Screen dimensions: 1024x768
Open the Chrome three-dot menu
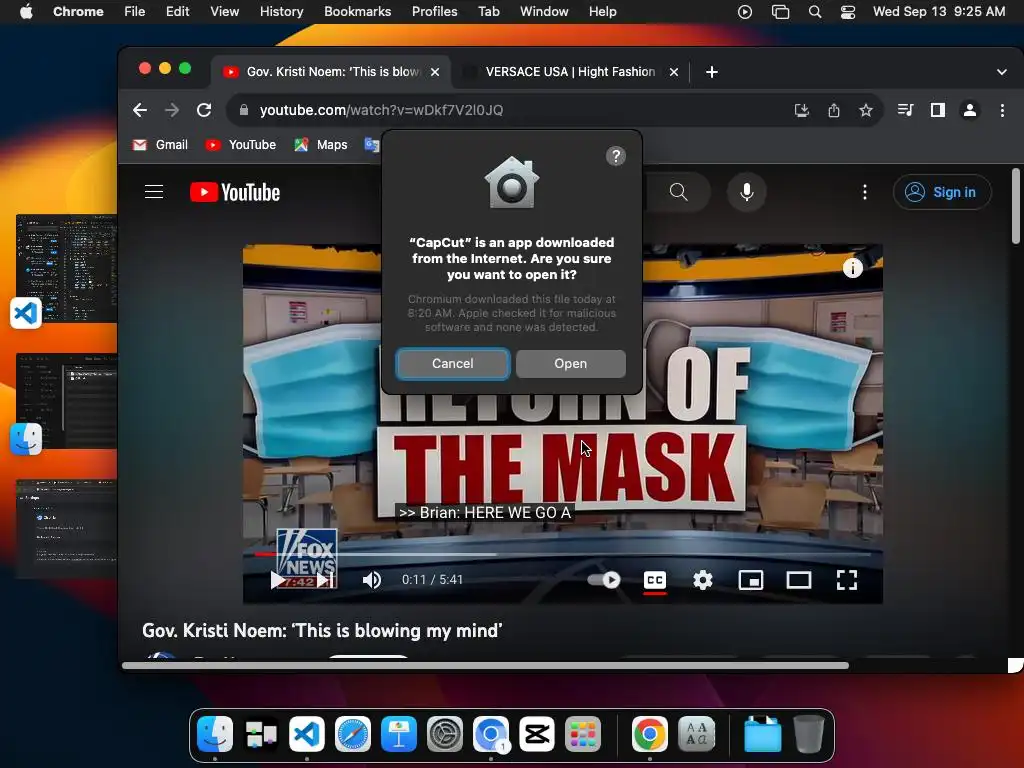(1002, 110)
